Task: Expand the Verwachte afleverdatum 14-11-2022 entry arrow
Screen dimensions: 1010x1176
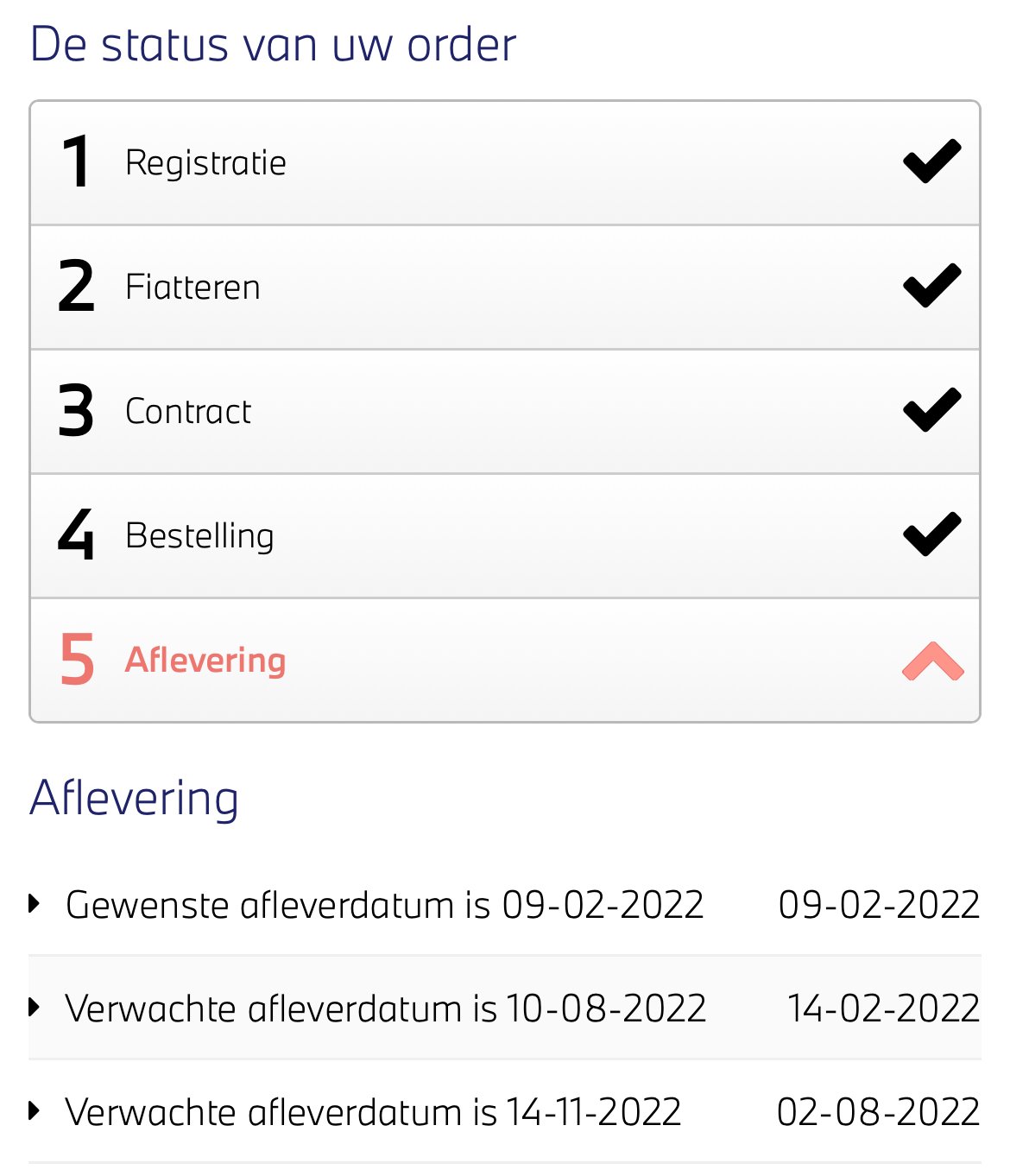Action: 35,1111
